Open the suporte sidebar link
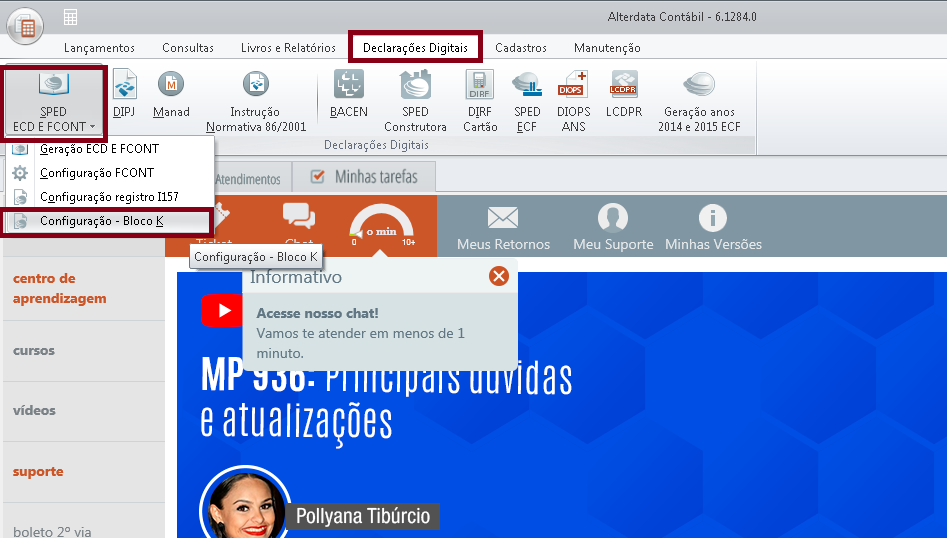947x538 pixels. 38,471
